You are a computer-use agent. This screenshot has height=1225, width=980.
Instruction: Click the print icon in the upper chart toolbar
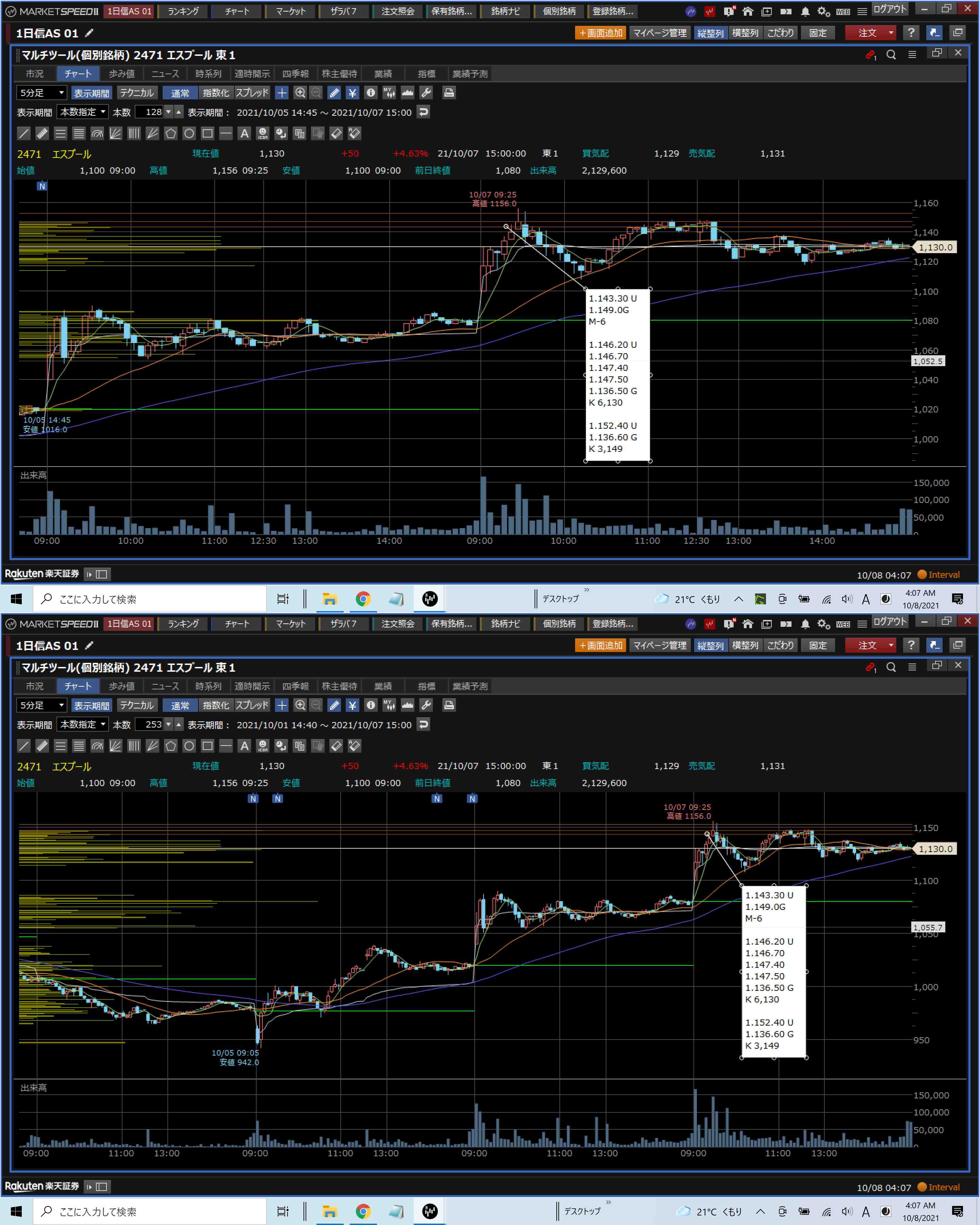(449, 93)
